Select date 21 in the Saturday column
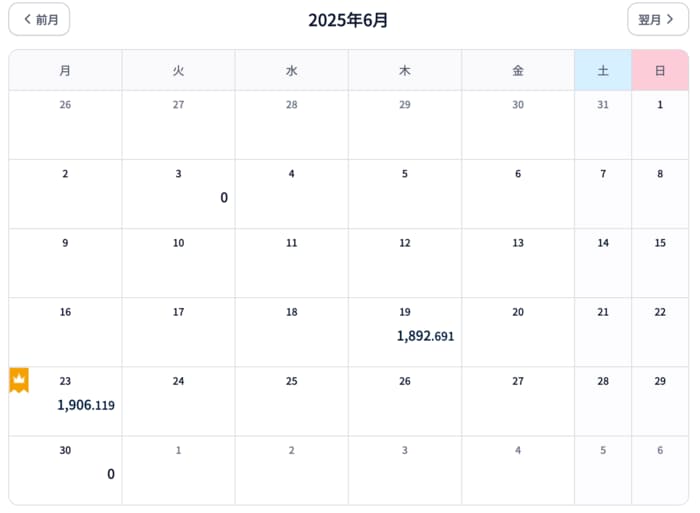 click(603, 331)
